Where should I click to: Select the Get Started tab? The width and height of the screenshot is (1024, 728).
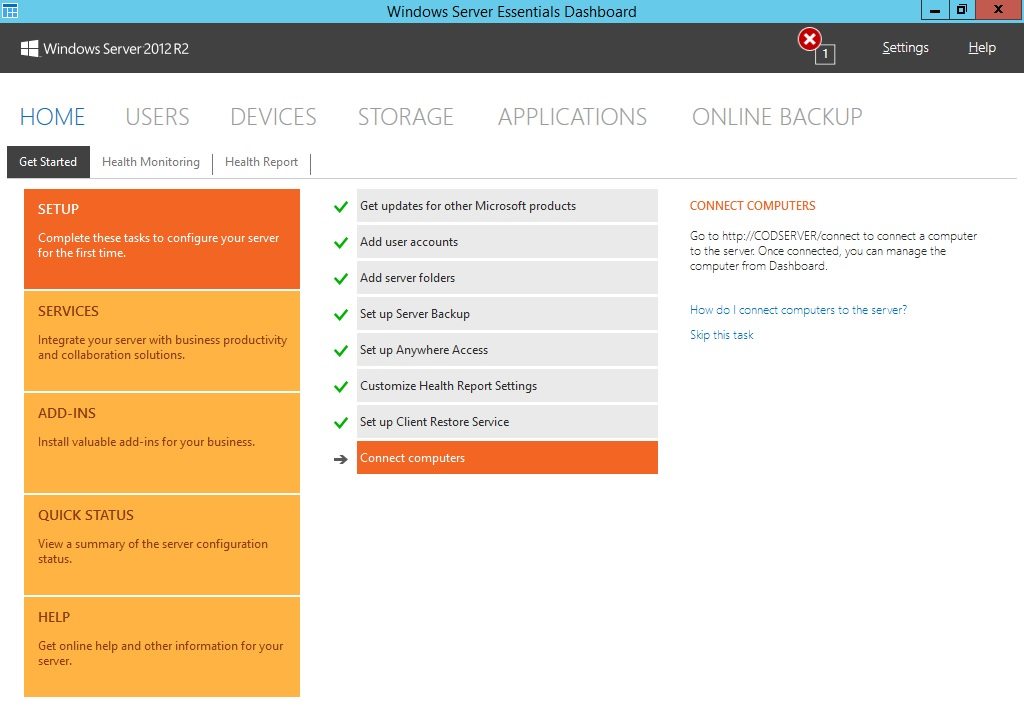tap(48, 162)
